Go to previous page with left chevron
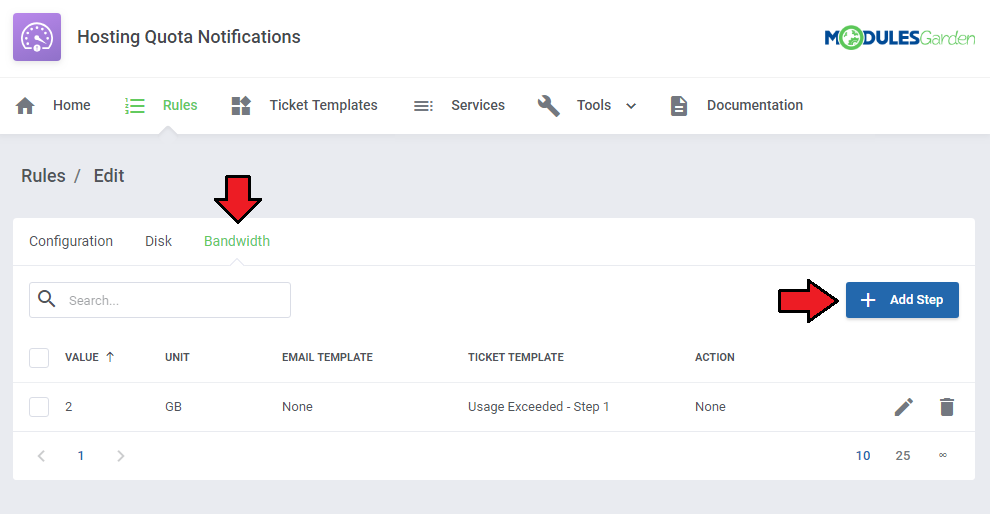Image resolution: width=990 pixels, height=514 pixels. click(x=41, y=456)
